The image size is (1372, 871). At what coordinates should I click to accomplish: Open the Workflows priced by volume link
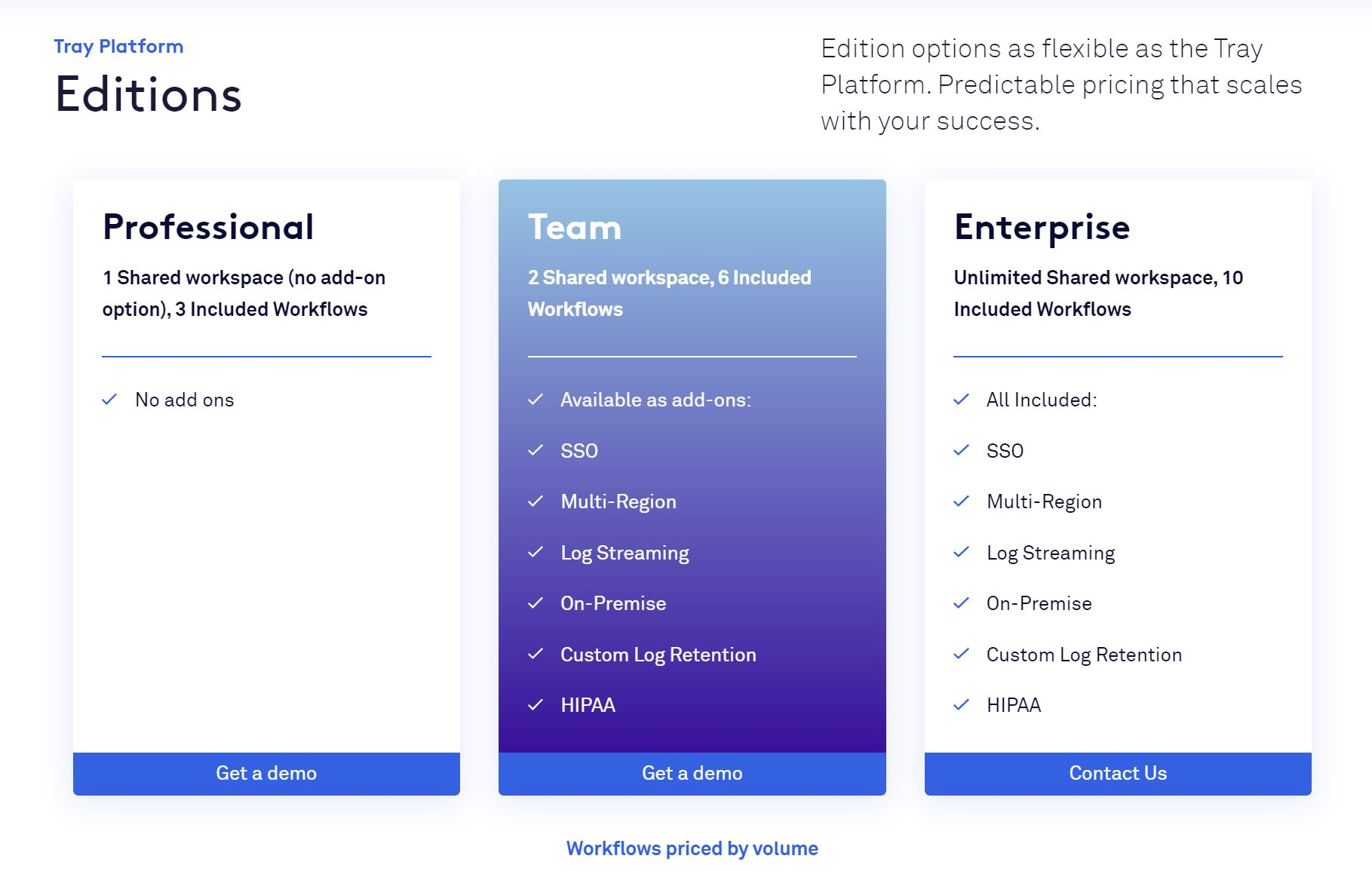pos(692,848)
